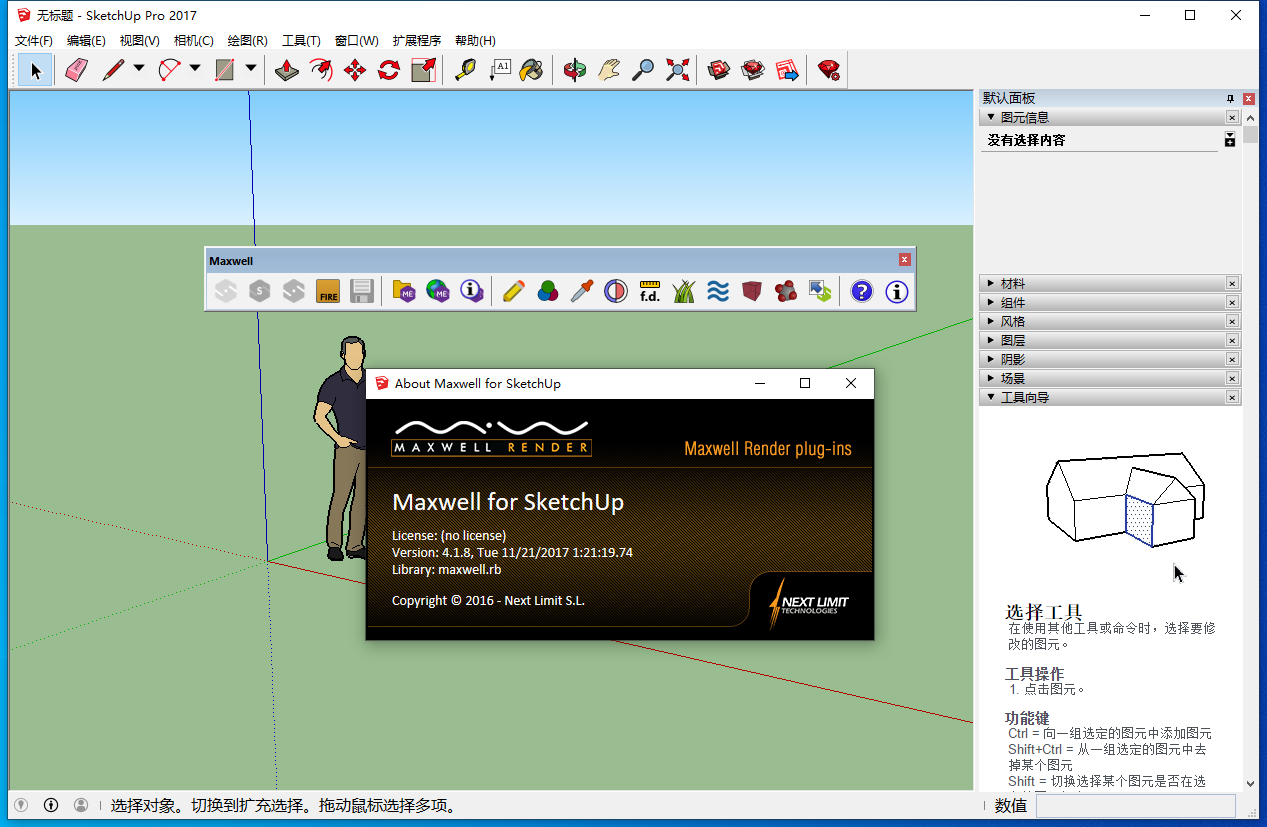This screenshot has width=1267, height=827.
Task: Activate the Line pencil tool
Action: pos(113,70)
